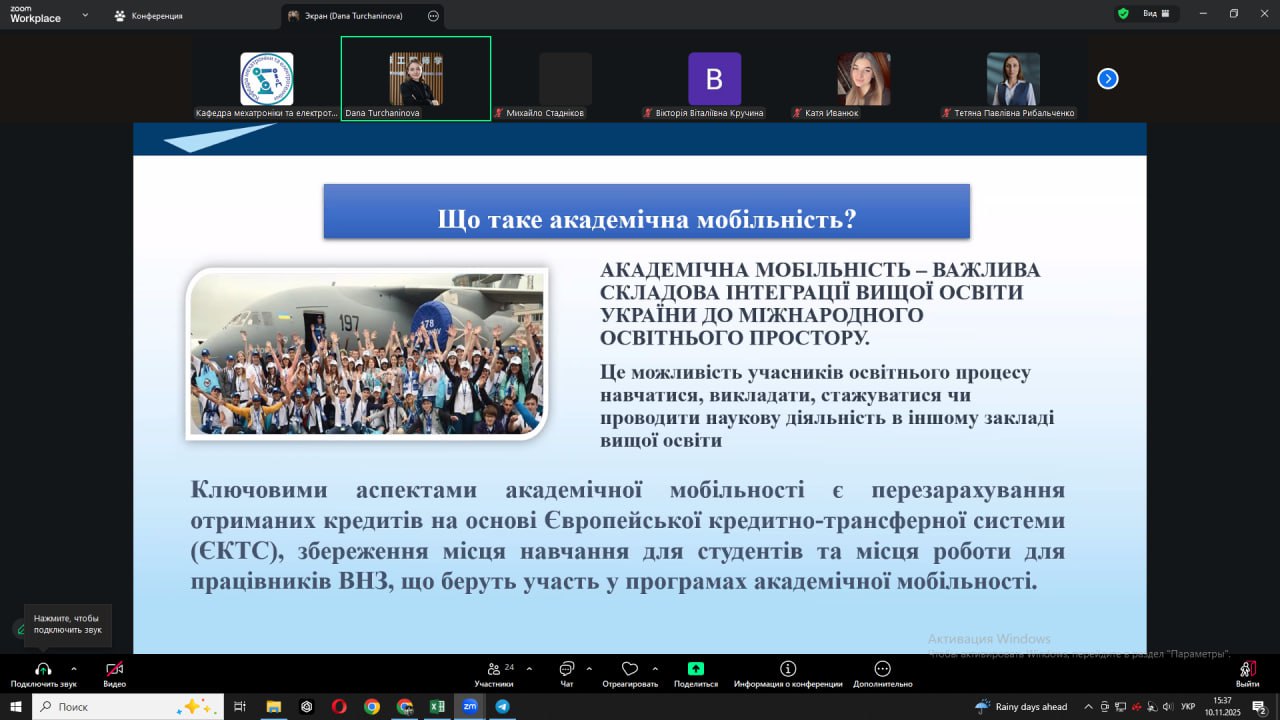Screen dimensions: 1280x720
Task: Toggle Connect audio (Подключить звук)
Action: [x=43, y=669]
